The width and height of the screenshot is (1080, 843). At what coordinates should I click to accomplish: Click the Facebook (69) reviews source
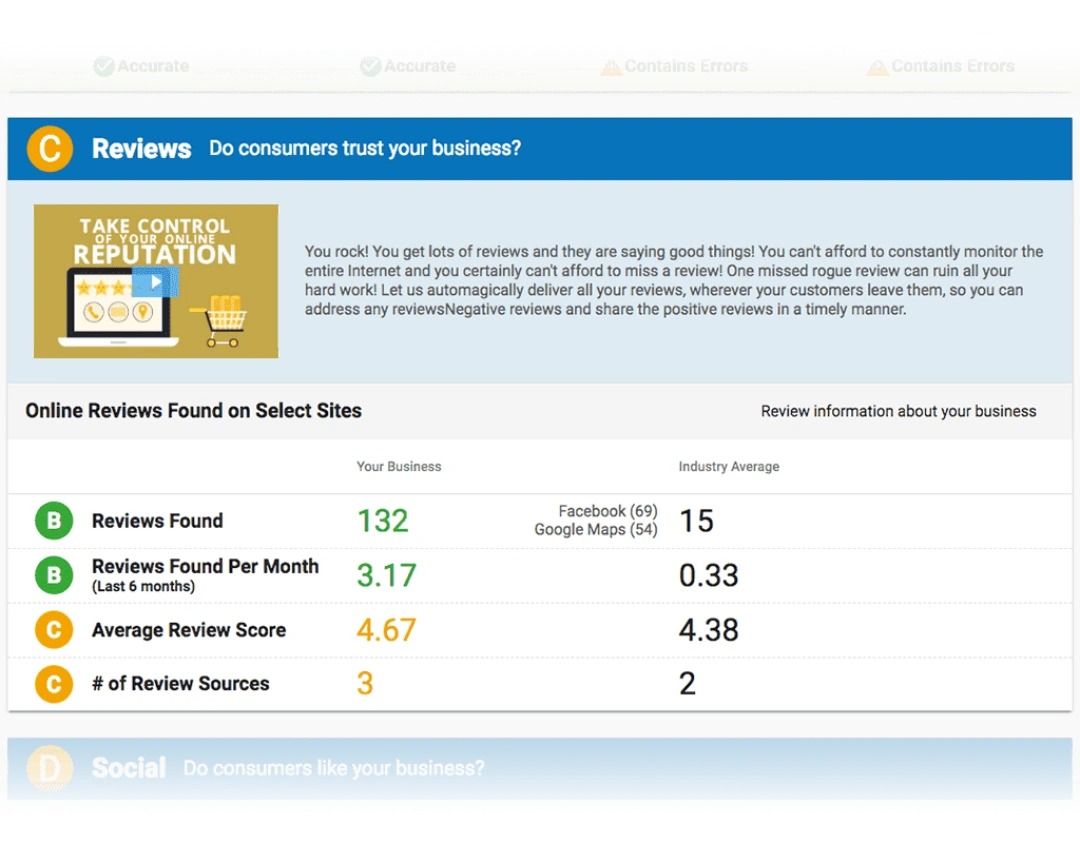click(606, 510)
